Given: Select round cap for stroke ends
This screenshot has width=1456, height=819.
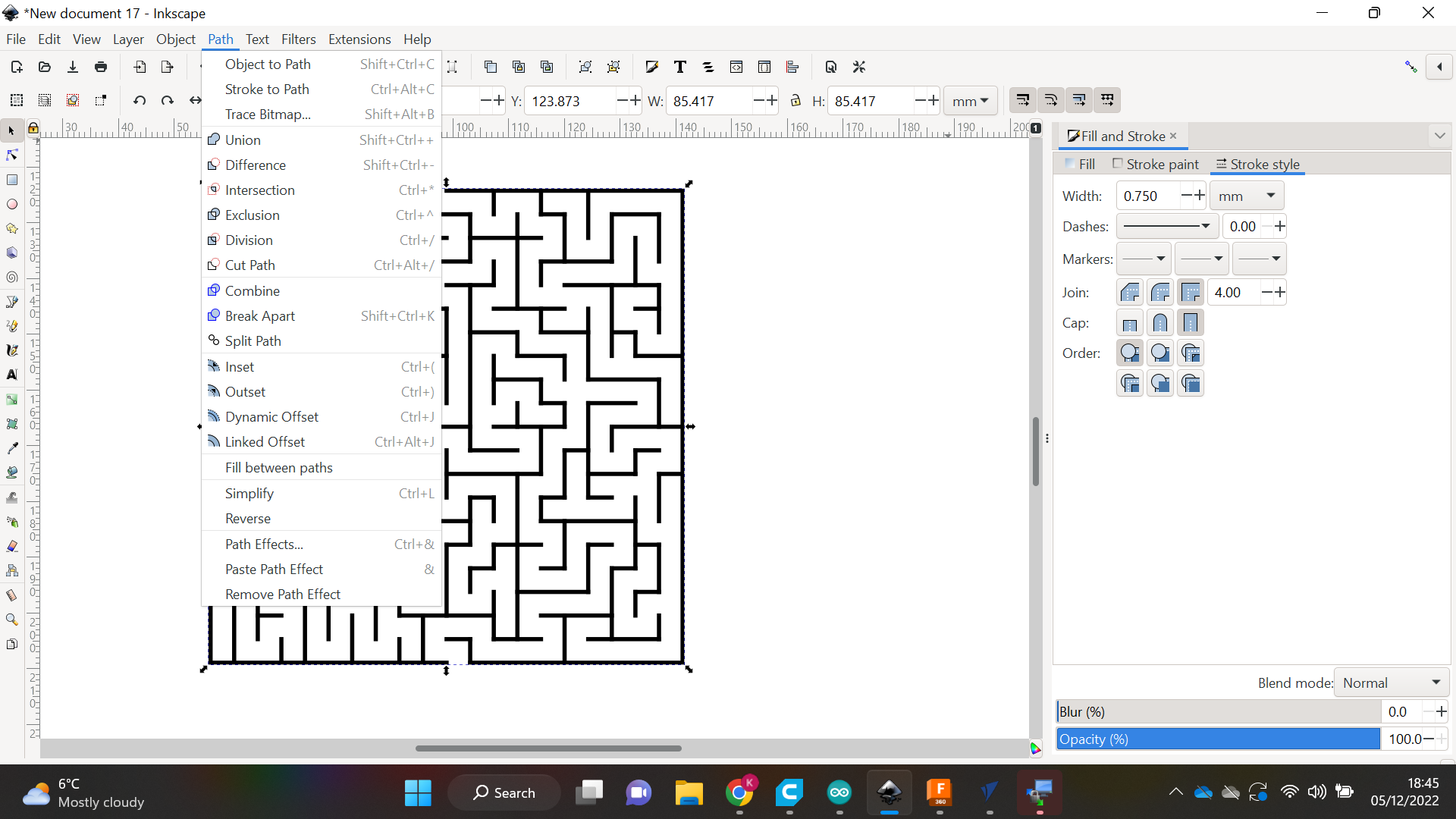Looking at the screenshot, I should (1160, 322).
